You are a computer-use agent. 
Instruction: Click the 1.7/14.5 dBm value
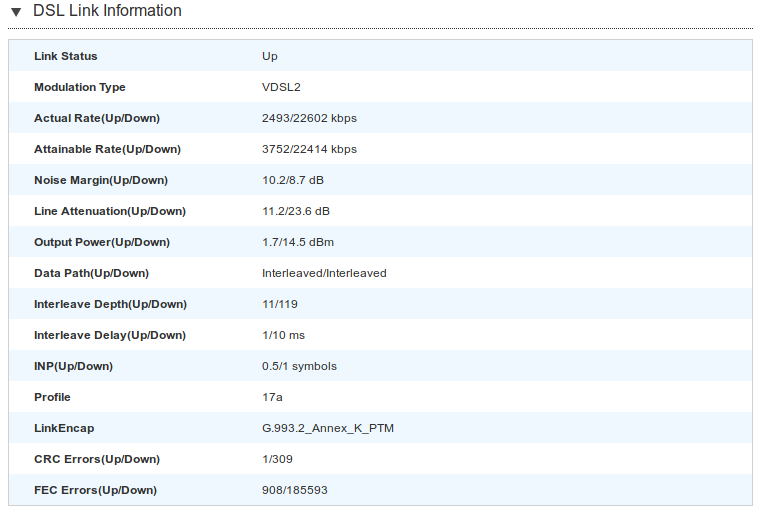click(x=298, y=242)
